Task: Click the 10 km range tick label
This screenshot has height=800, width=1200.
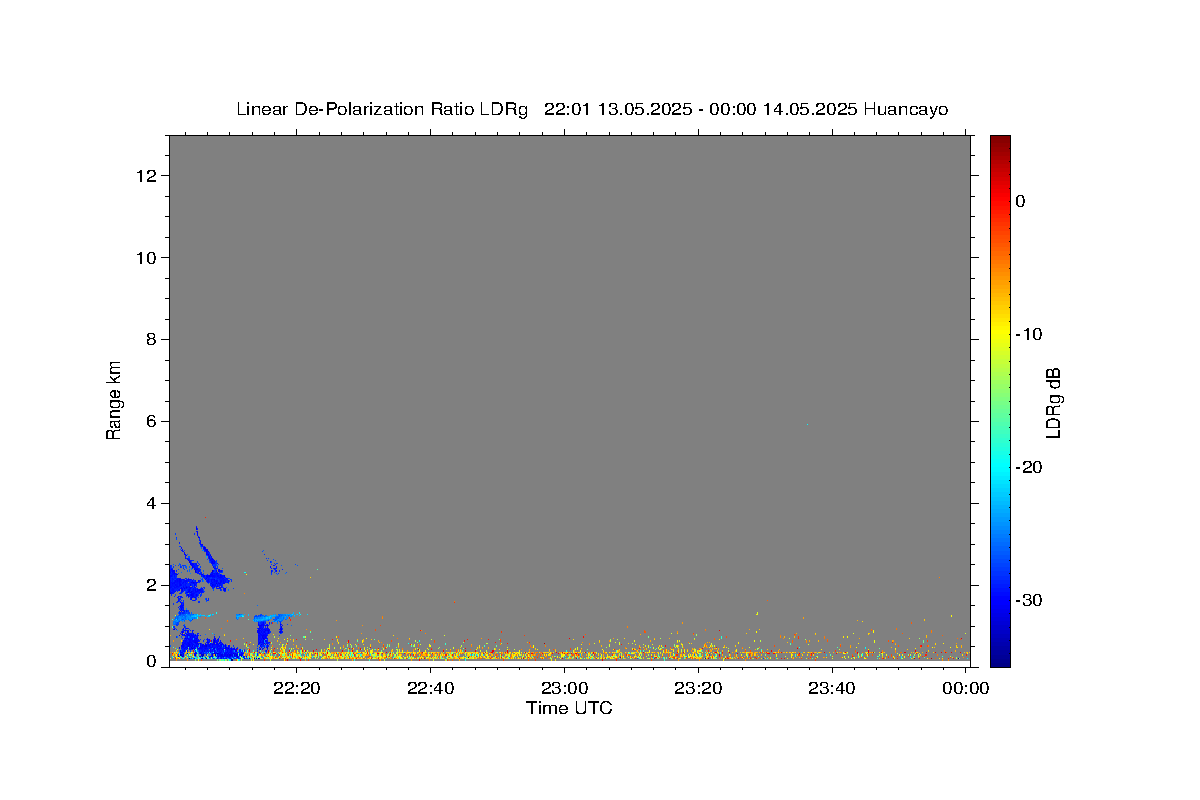Action: [147, 258]
